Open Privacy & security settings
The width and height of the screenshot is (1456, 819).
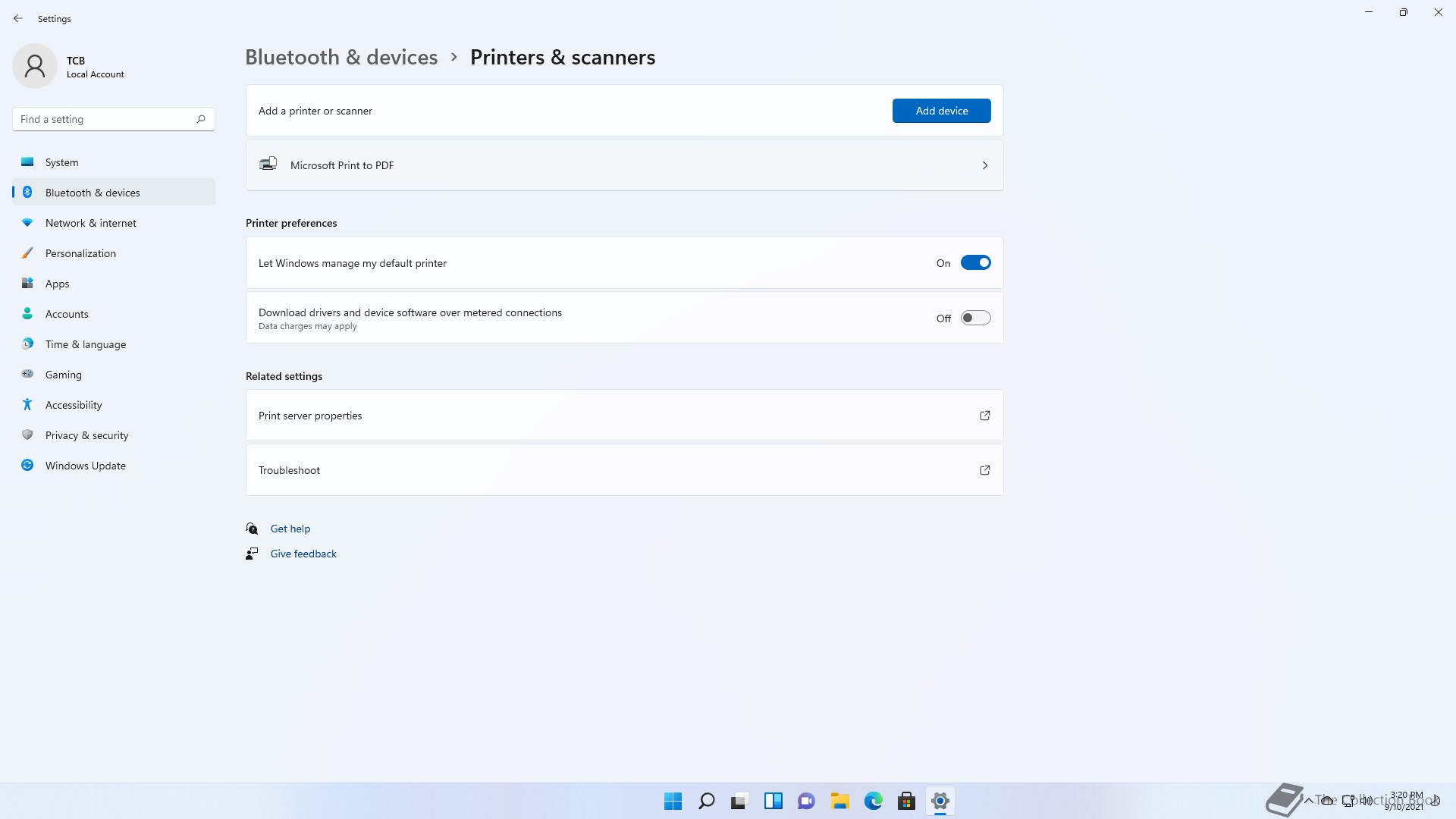tap(114, 435)
